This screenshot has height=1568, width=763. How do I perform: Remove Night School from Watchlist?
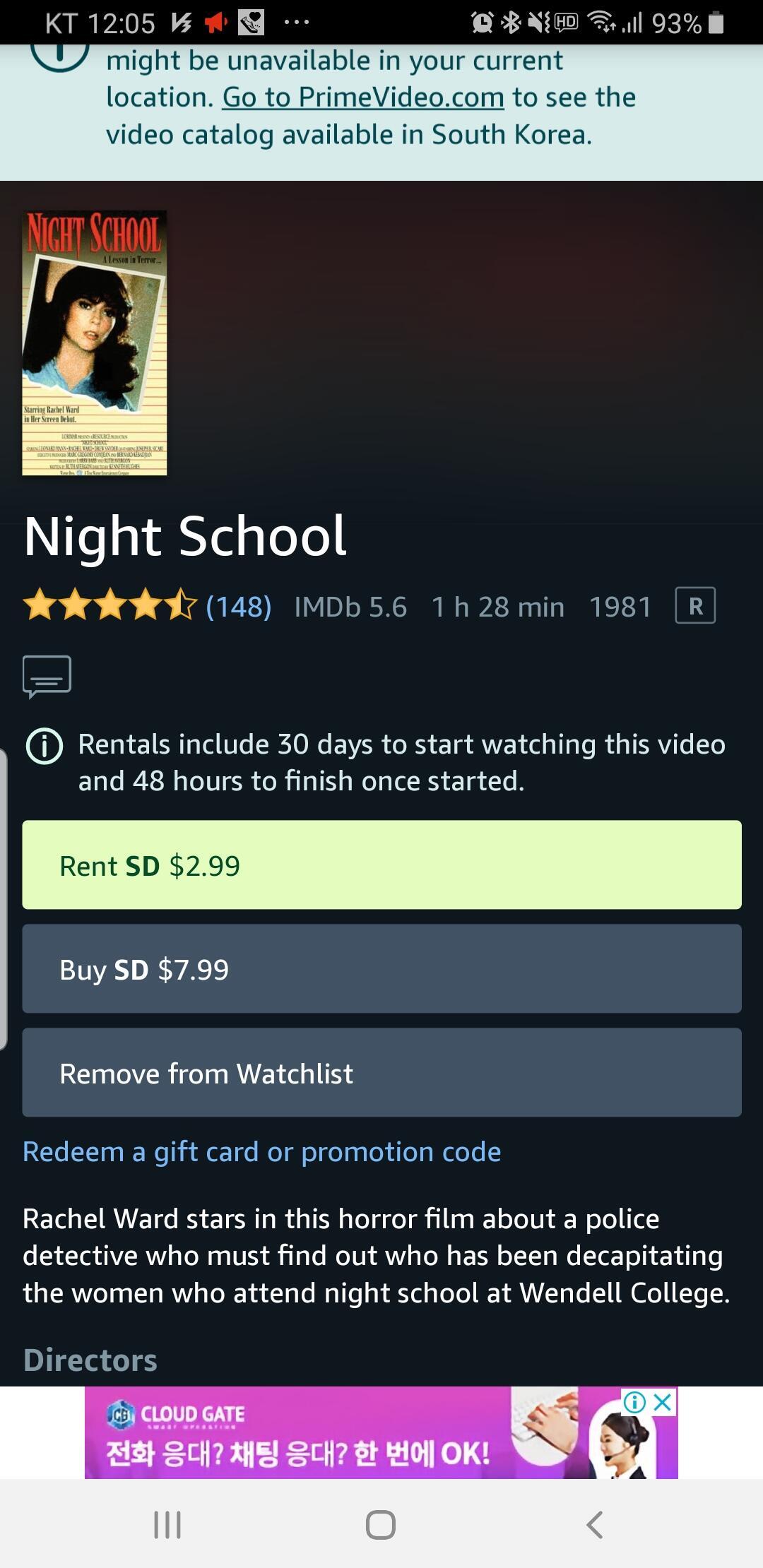[x=381, y=1072]
